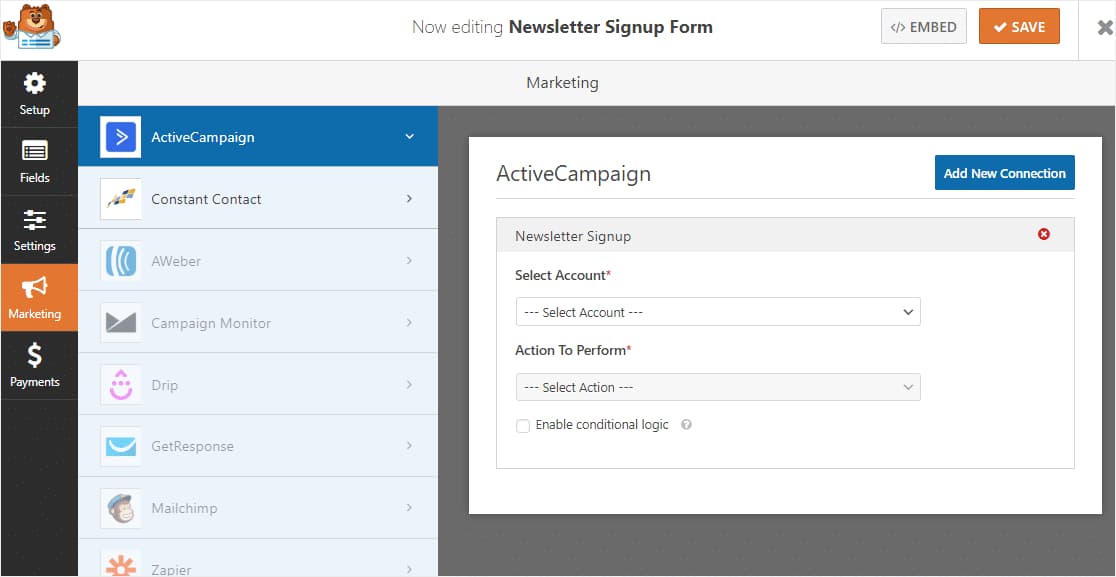Save the Newsletter Signup Form

pos(1019,26)
